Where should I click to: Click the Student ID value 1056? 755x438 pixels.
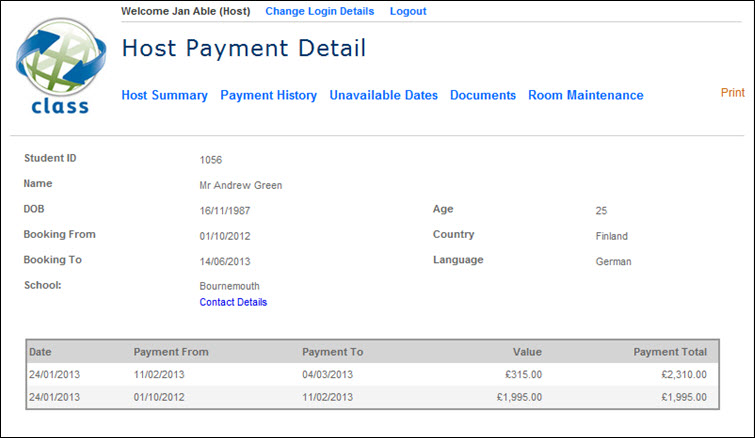click(210, 160)
